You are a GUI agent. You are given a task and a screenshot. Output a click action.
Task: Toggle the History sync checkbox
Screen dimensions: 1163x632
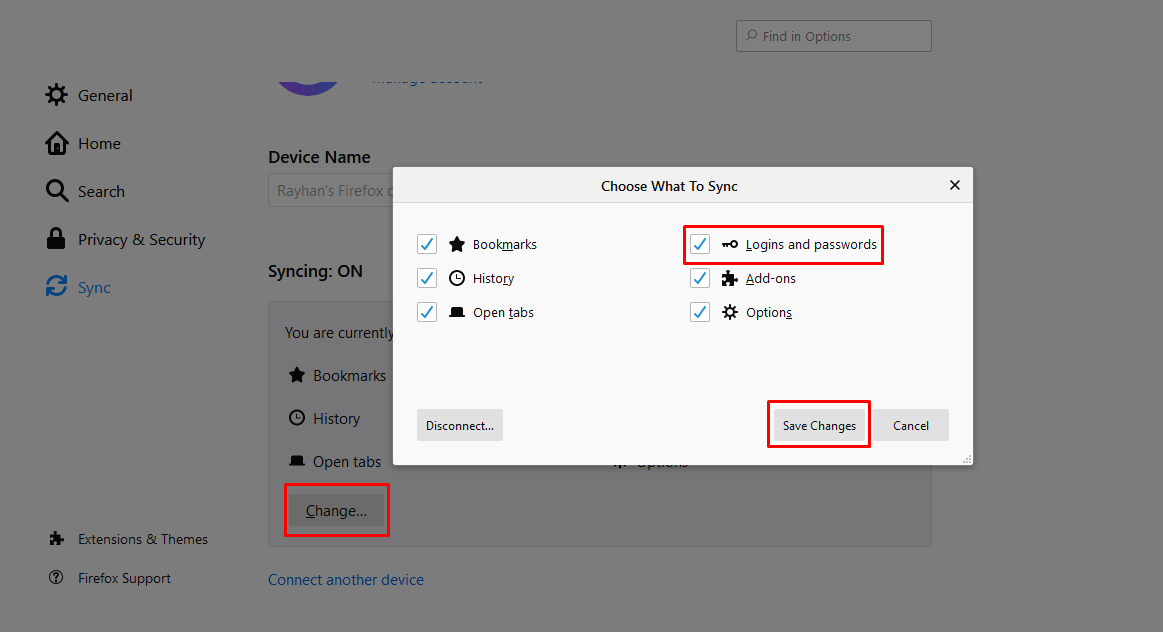[x=427, y=278]
